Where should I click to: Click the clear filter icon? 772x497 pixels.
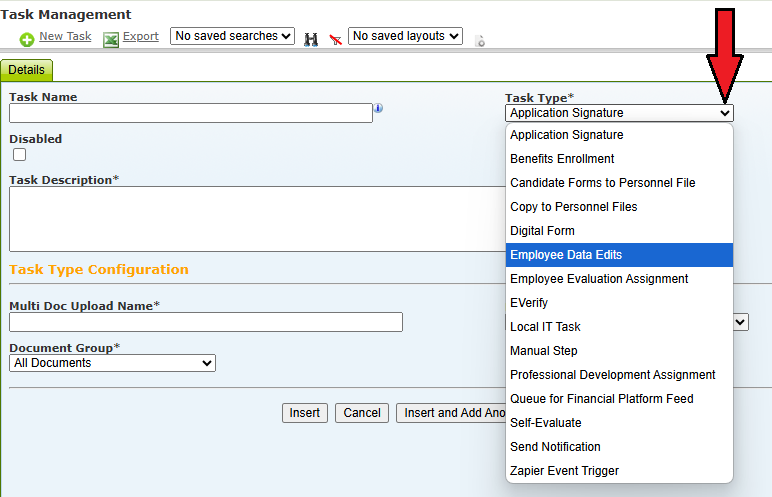click(x=336, y=39)
